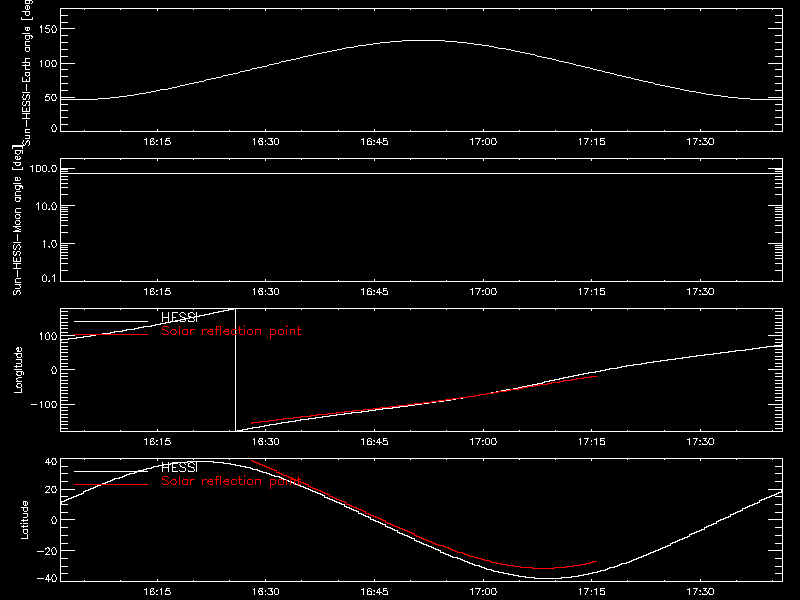Click 17:00 time label under Moon angle plot
The image size is (800, 600).
click(483, 292)
